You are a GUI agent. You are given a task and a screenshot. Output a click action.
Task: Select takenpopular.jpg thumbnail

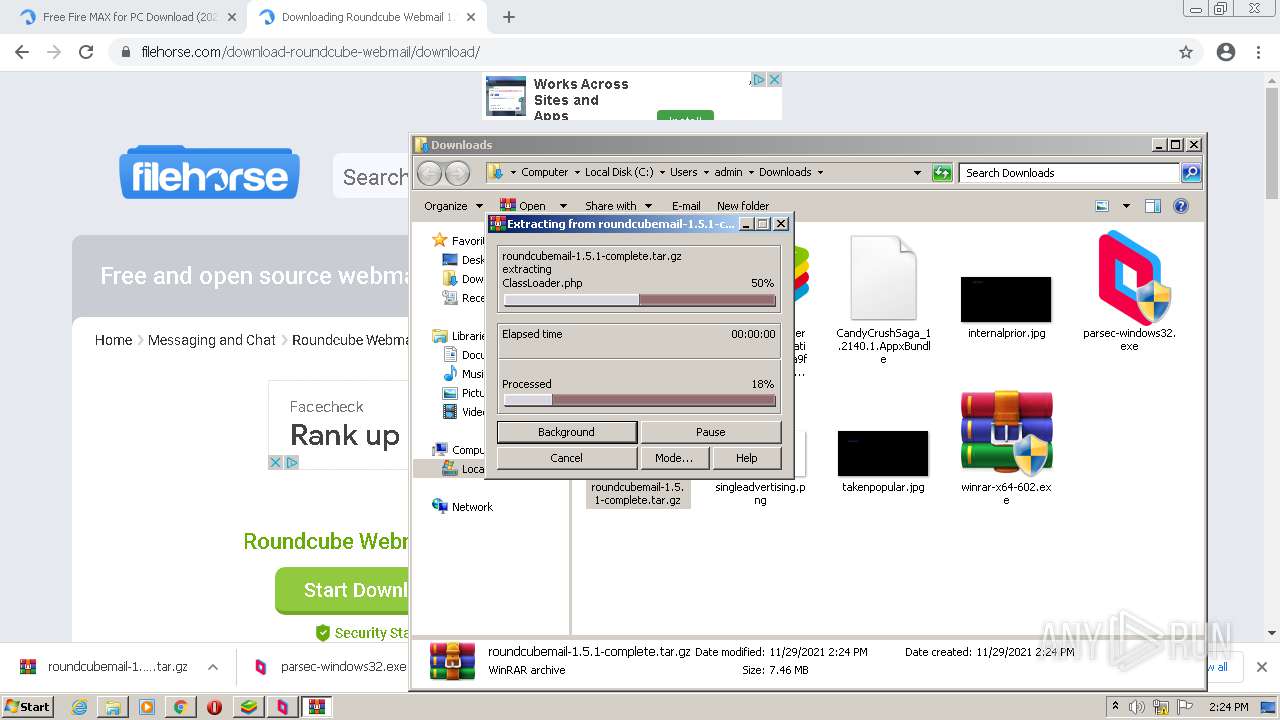[883, 453]
